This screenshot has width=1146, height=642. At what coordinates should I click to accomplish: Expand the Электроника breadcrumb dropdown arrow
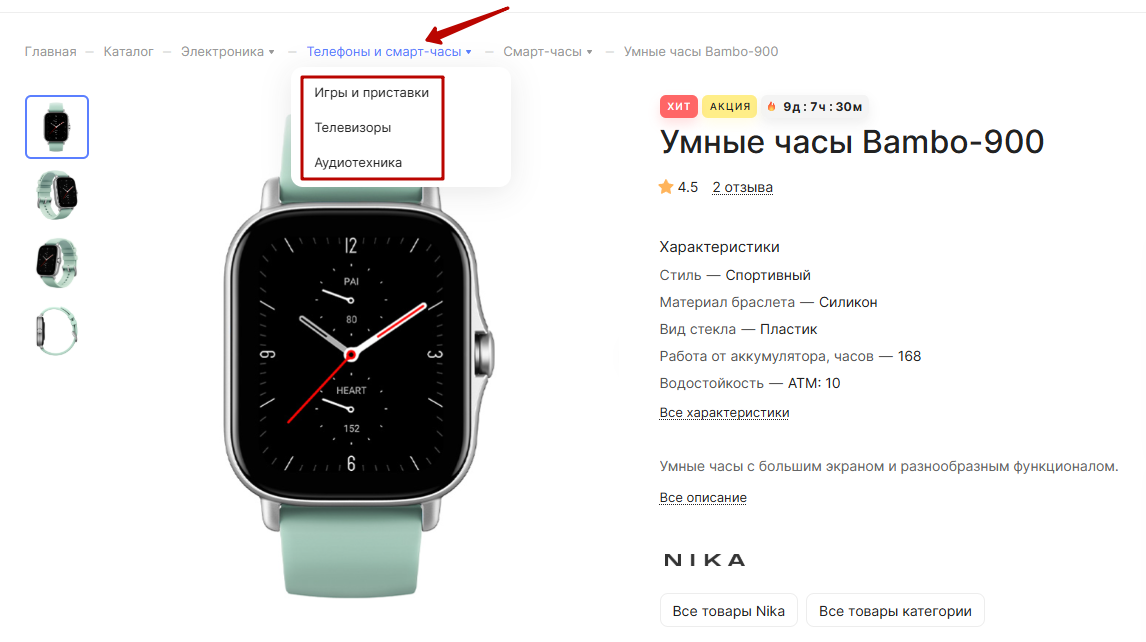(271, 52)
